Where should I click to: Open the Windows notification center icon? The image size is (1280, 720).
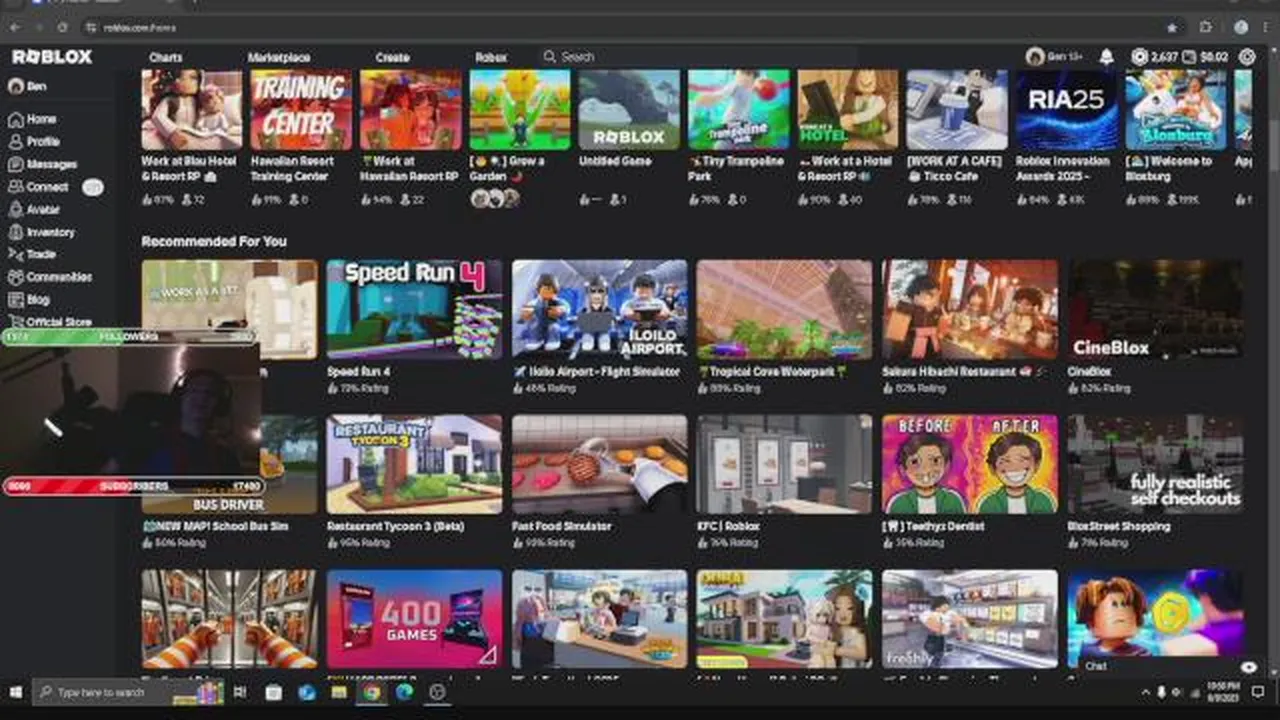pos(1258,692)
